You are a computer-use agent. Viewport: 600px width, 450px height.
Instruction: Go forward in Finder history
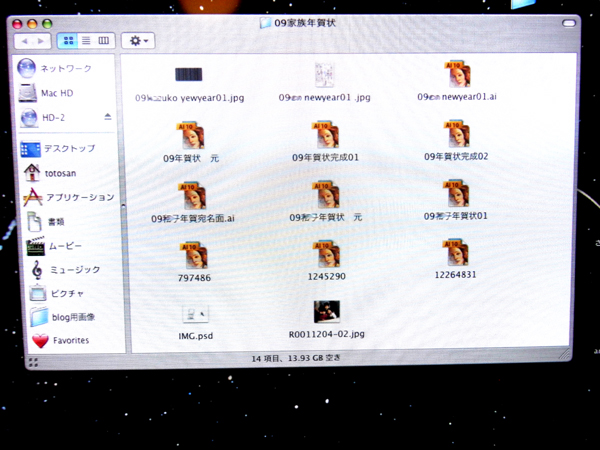[x=41, y=41]
